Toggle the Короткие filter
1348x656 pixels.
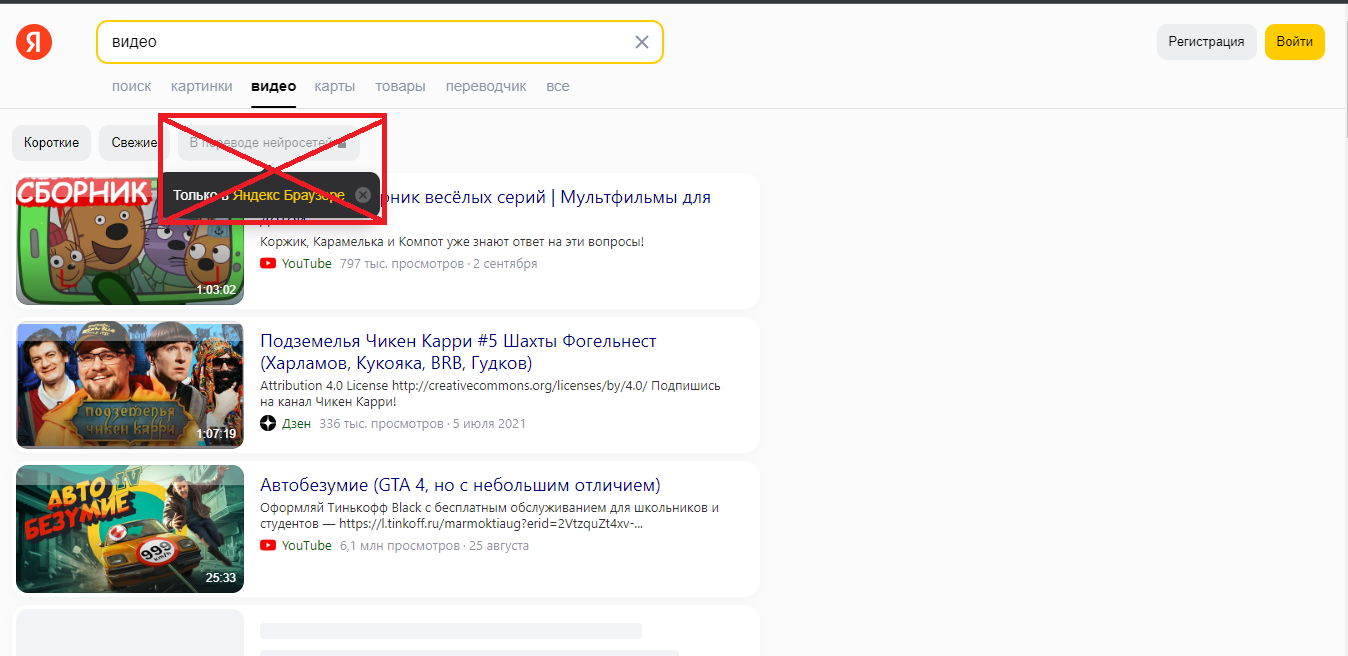51,142
